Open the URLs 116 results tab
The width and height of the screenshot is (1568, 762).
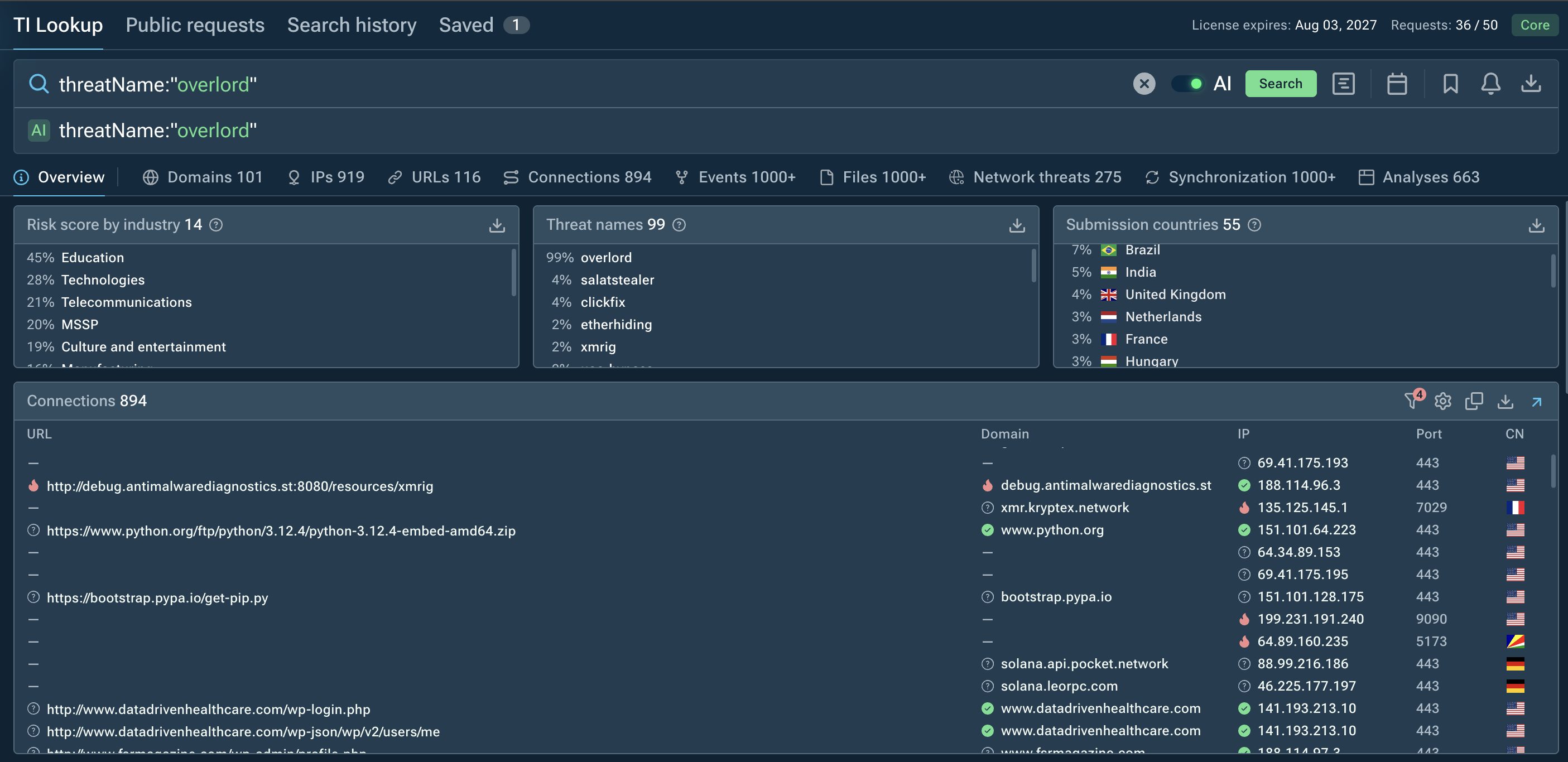coord(434,177)
